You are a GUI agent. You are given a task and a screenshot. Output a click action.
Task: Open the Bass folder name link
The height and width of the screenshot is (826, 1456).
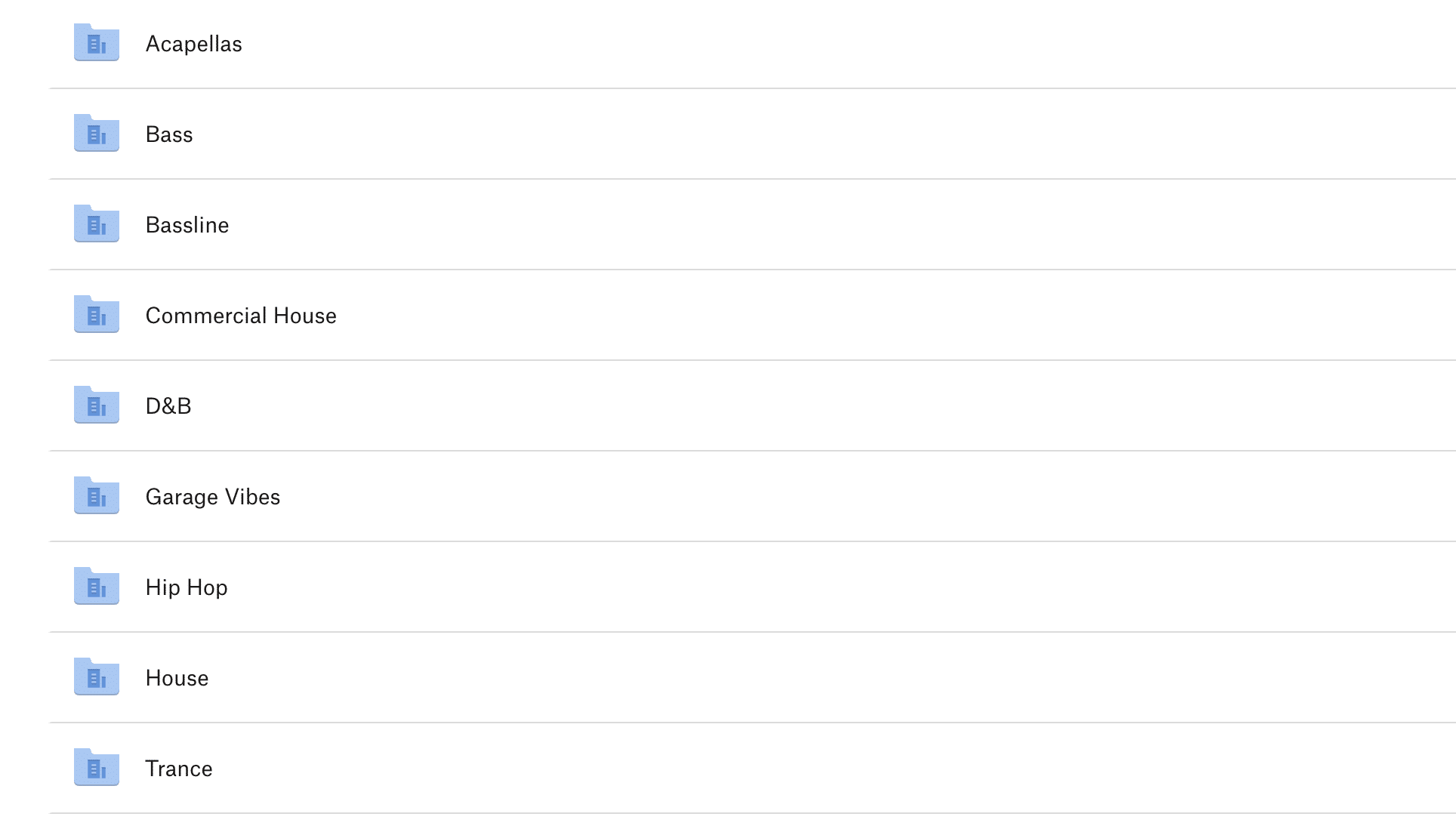pyautogui.click(x=169, y=134)
